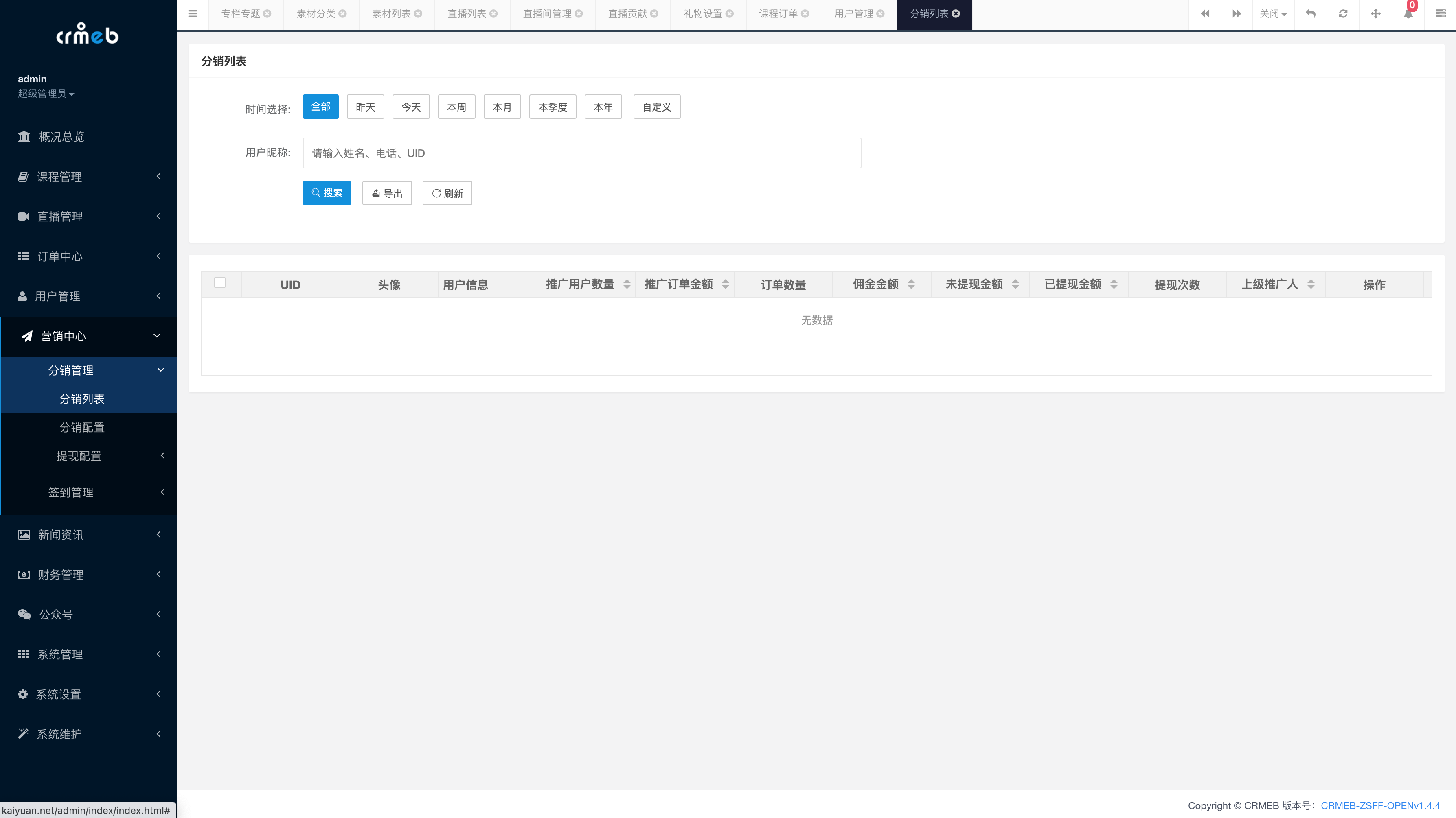The height and width of the screenshot is (818, 1456).
Task: Close the active 分销列表 tab via its x icon
Action: click(956, 14)
